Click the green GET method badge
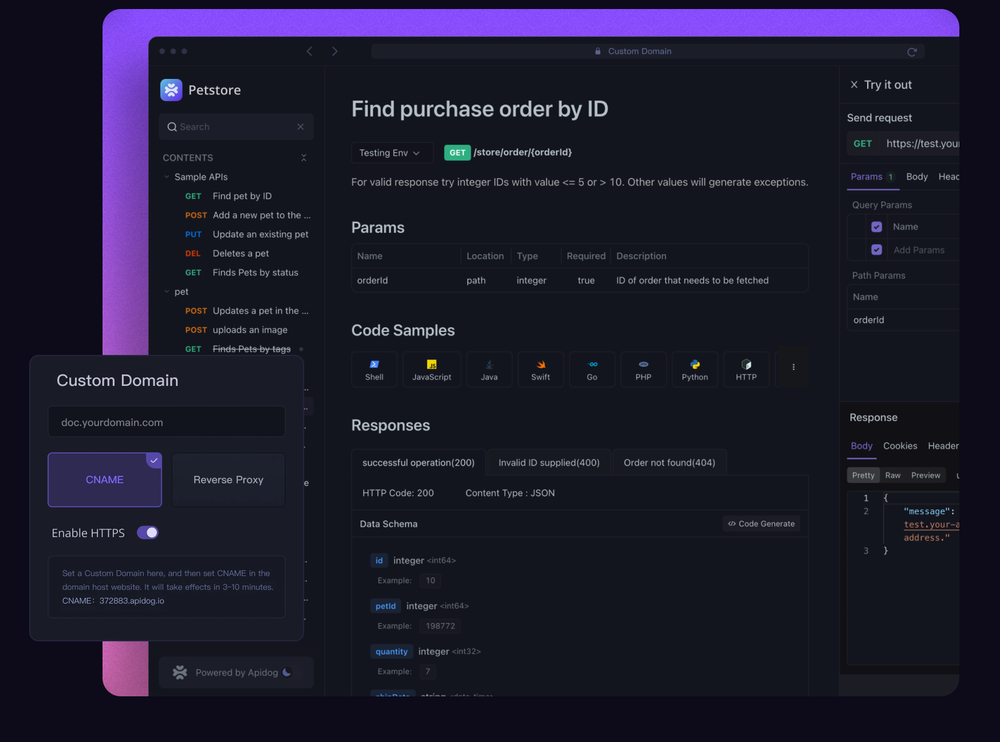 click(457, 152)
